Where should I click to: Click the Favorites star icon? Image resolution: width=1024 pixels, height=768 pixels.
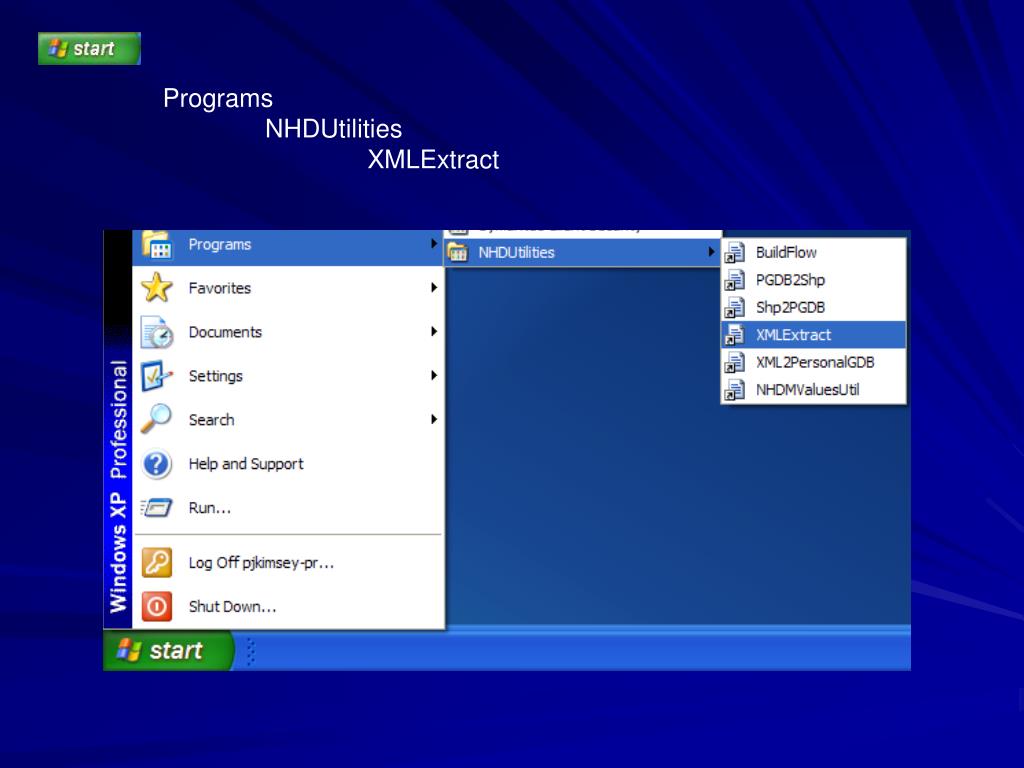(157, 288)
